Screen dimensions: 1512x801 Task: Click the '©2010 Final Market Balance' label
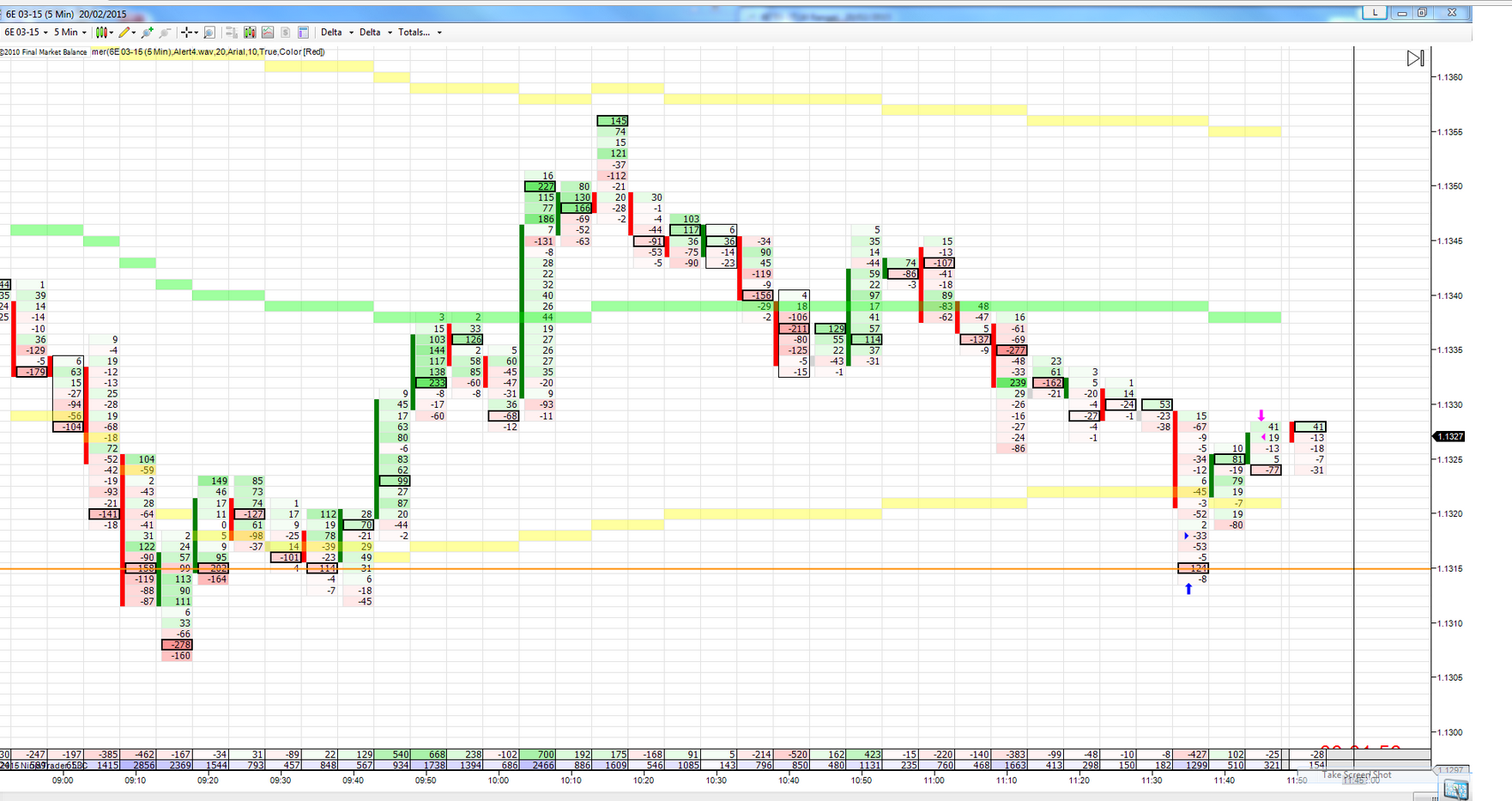[x=44, y=52]
